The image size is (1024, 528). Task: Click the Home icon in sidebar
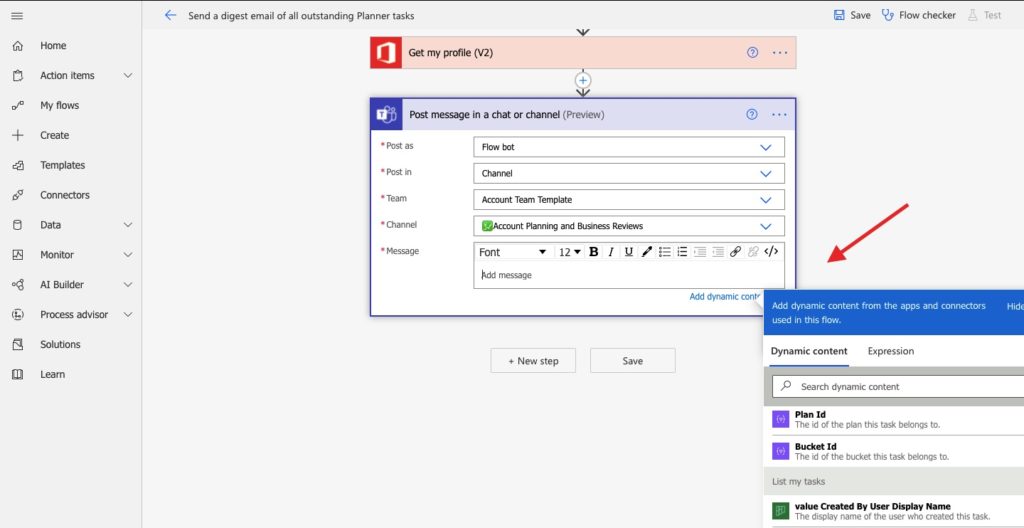point(18,46)
